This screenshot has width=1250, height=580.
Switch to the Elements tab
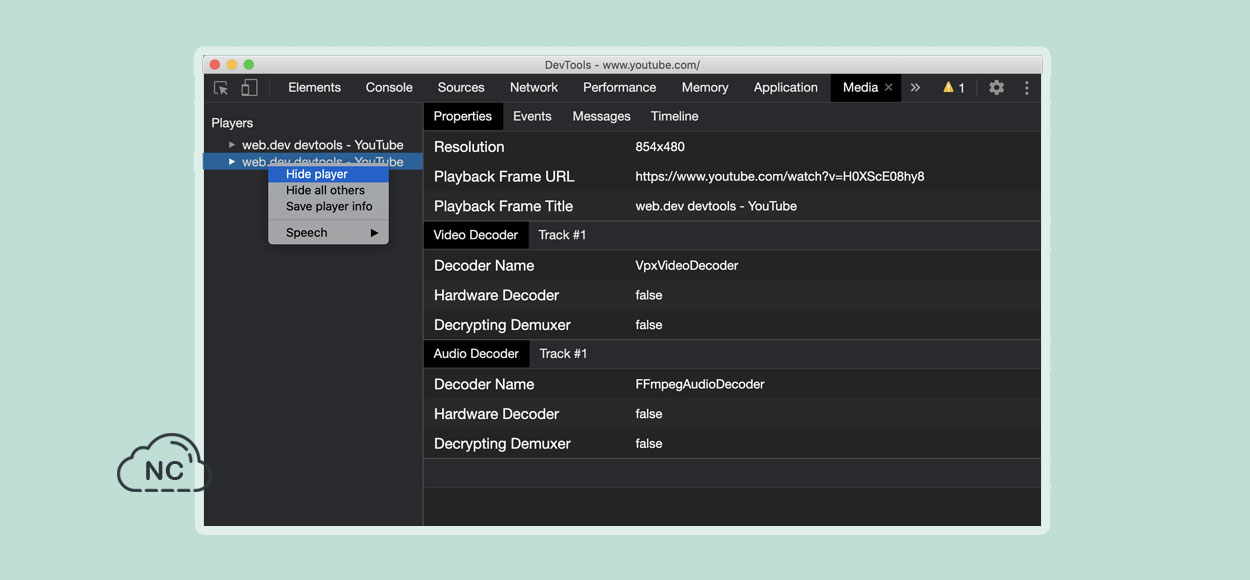314,88
